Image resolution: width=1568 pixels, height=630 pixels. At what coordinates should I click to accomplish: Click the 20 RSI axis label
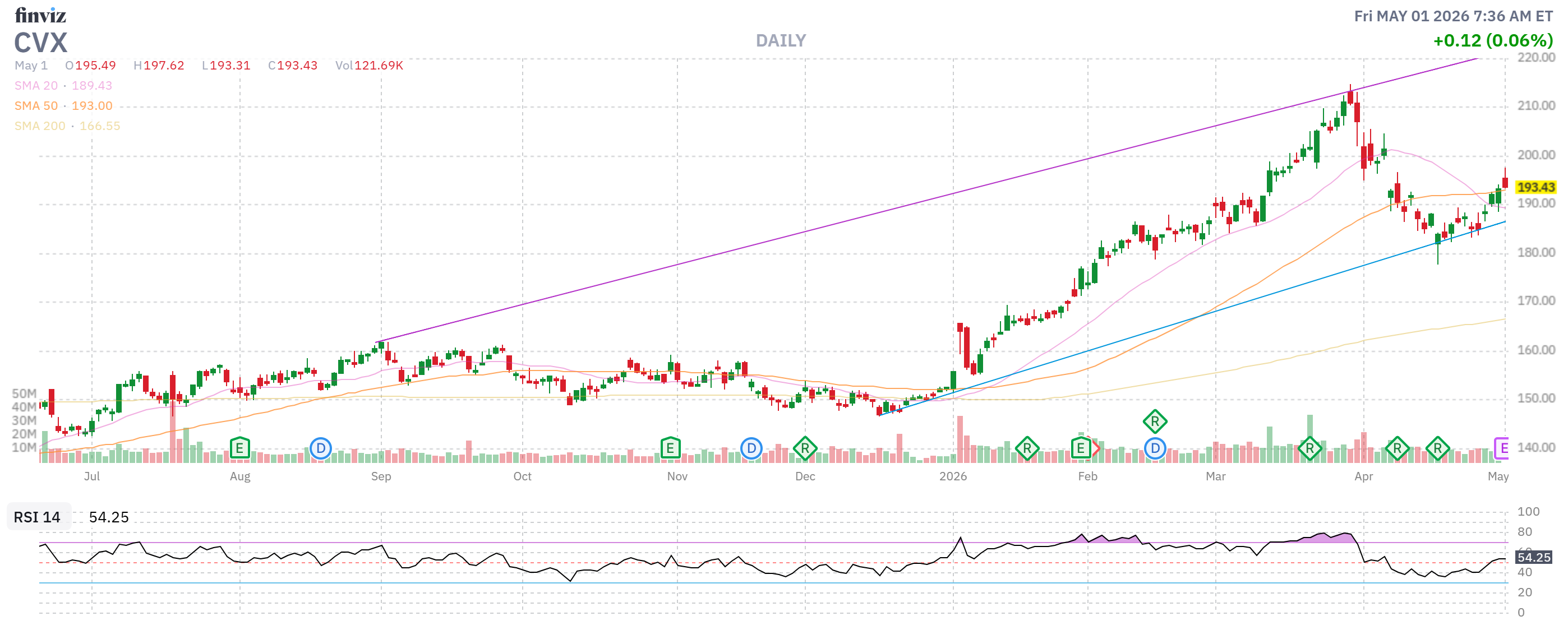point(1525,592)
